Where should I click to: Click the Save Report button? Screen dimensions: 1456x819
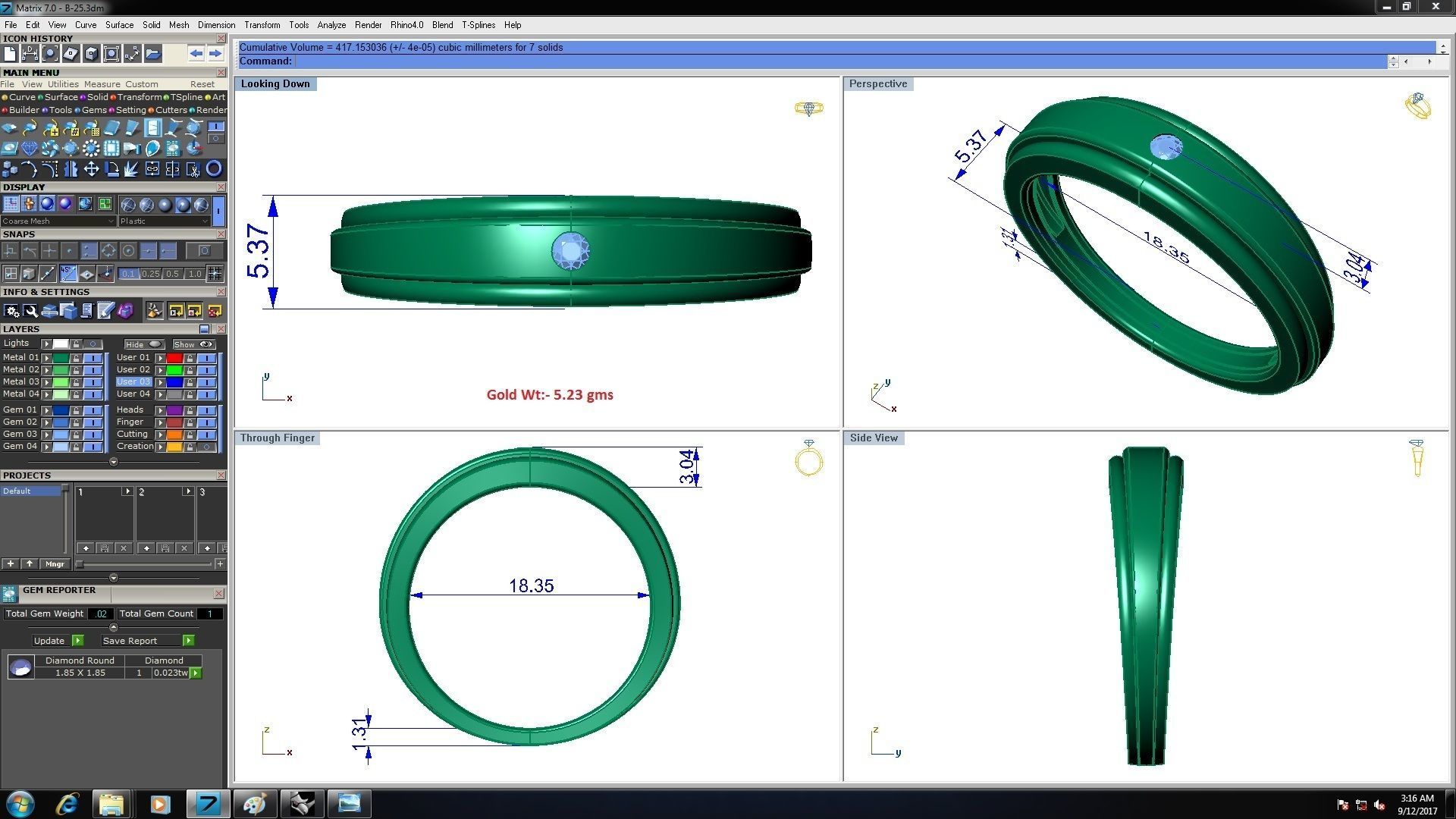point(148,641)
